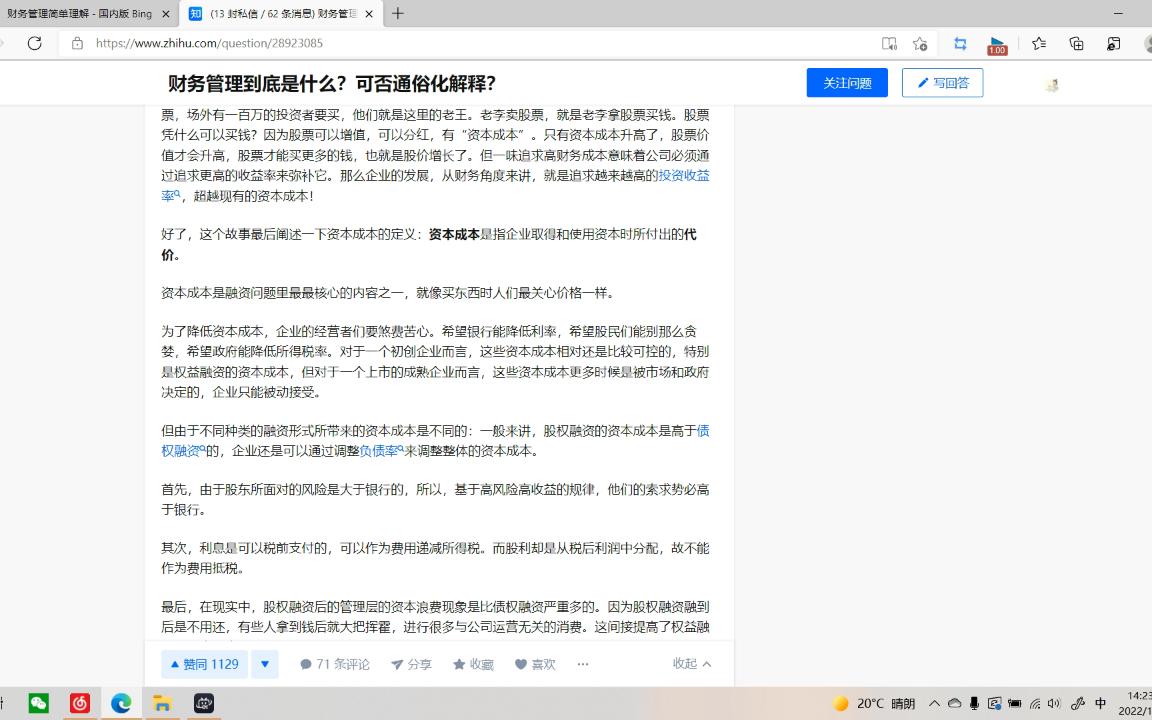Screen dimensions: 1152x720
Task: Open the 负债率 link in the text
Action: [378, 450]
